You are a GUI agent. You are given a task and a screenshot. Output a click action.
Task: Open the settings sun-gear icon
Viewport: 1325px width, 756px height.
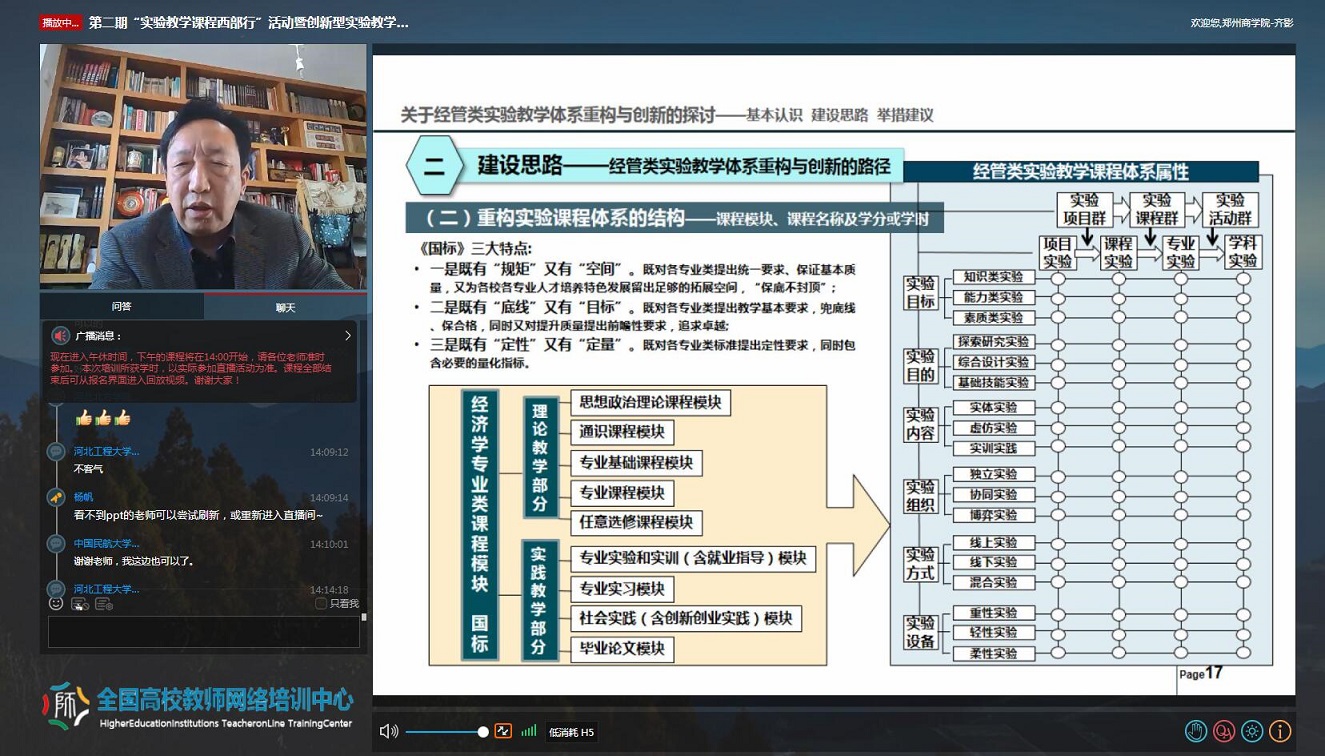[1252, 731]
